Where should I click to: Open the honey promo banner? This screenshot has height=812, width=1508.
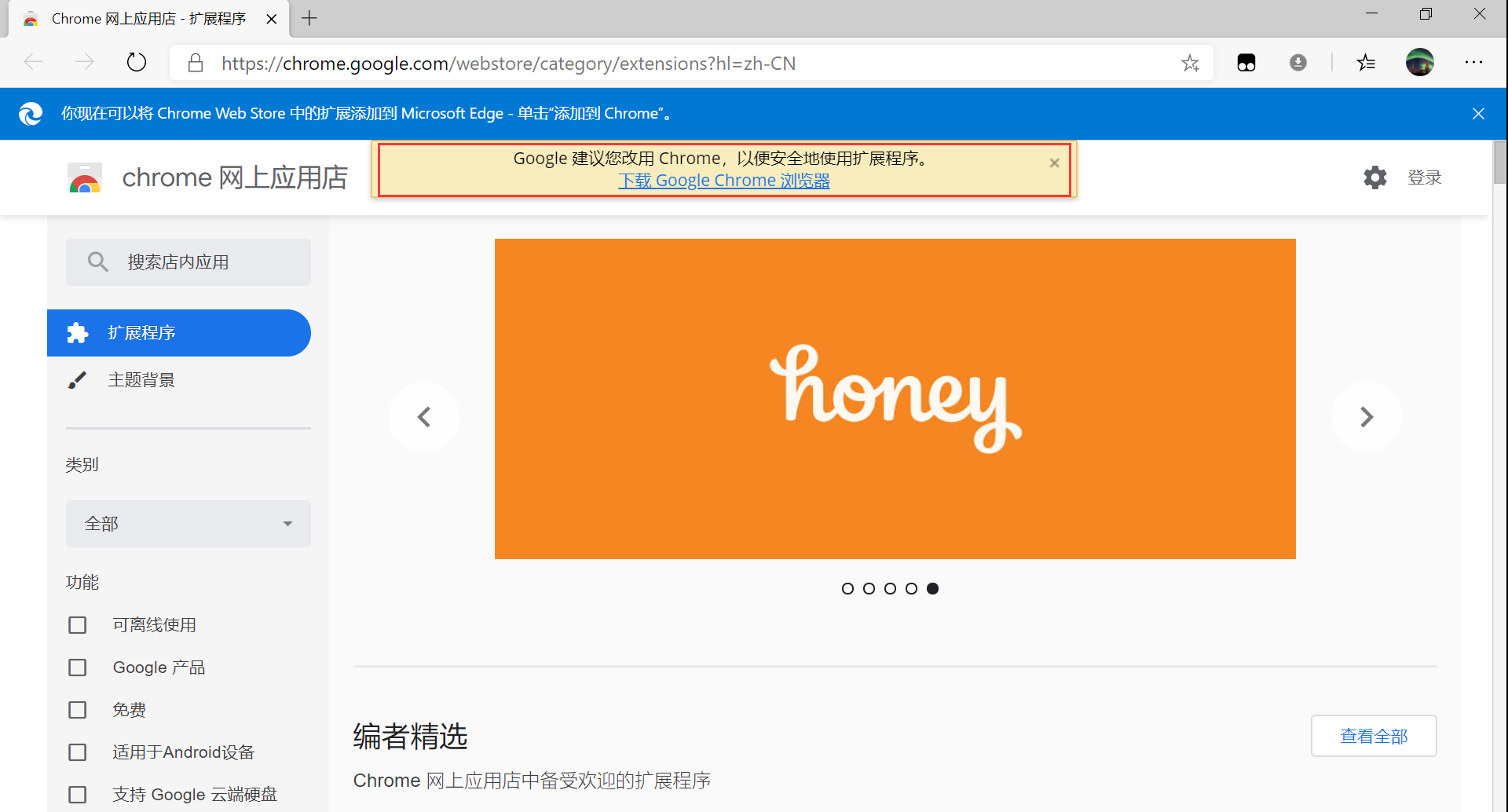click(895, 399)
